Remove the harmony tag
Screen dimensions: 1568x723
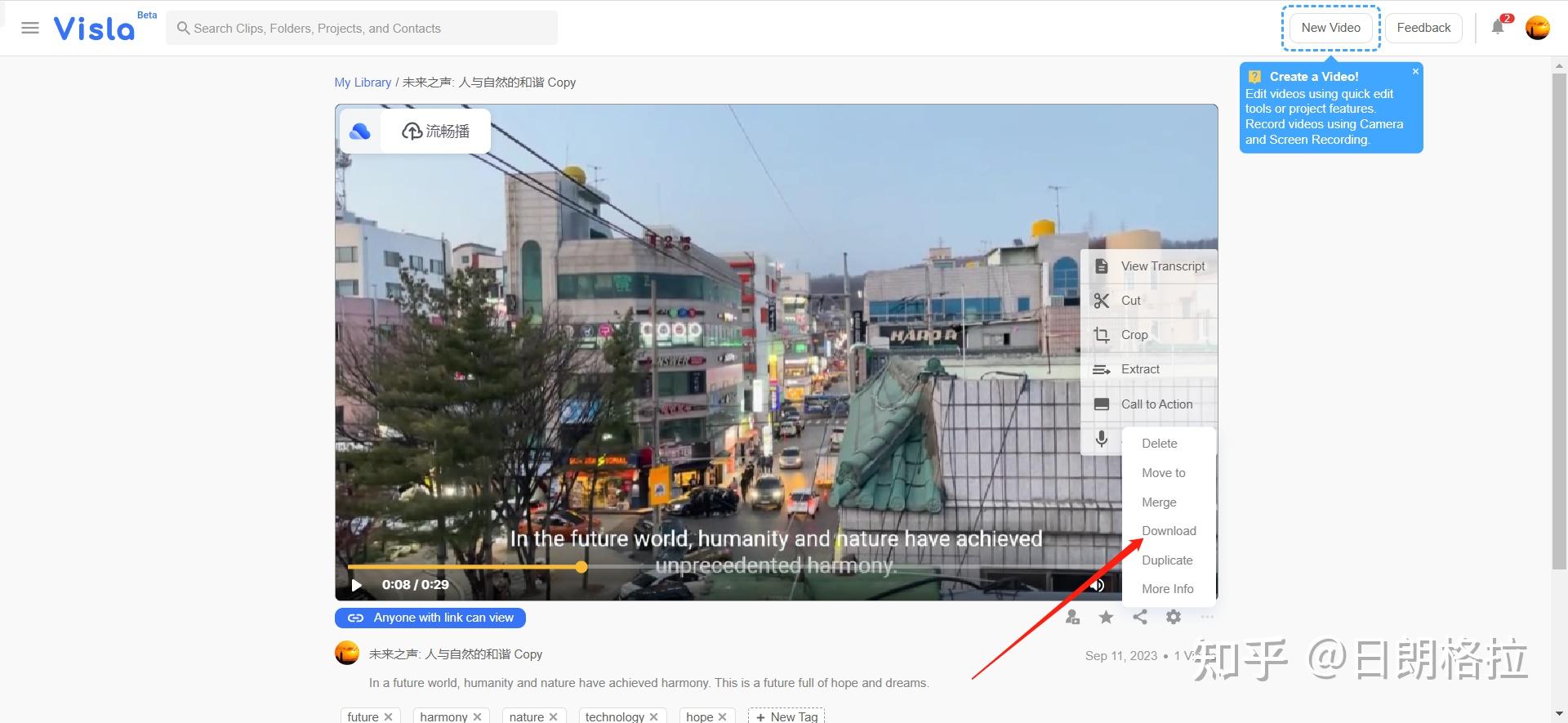(x=477, y=717)
